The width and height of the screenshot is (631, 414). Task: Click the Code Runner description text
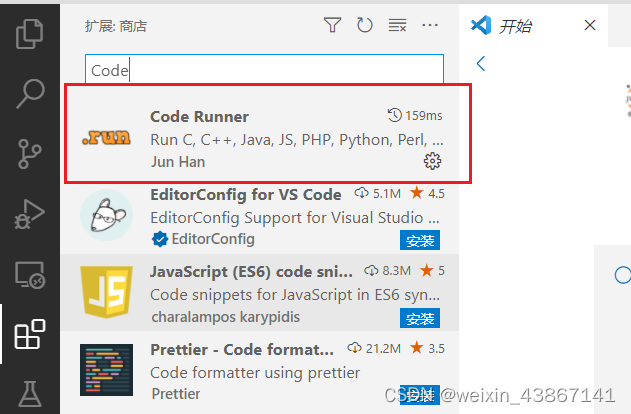[297, 140]
